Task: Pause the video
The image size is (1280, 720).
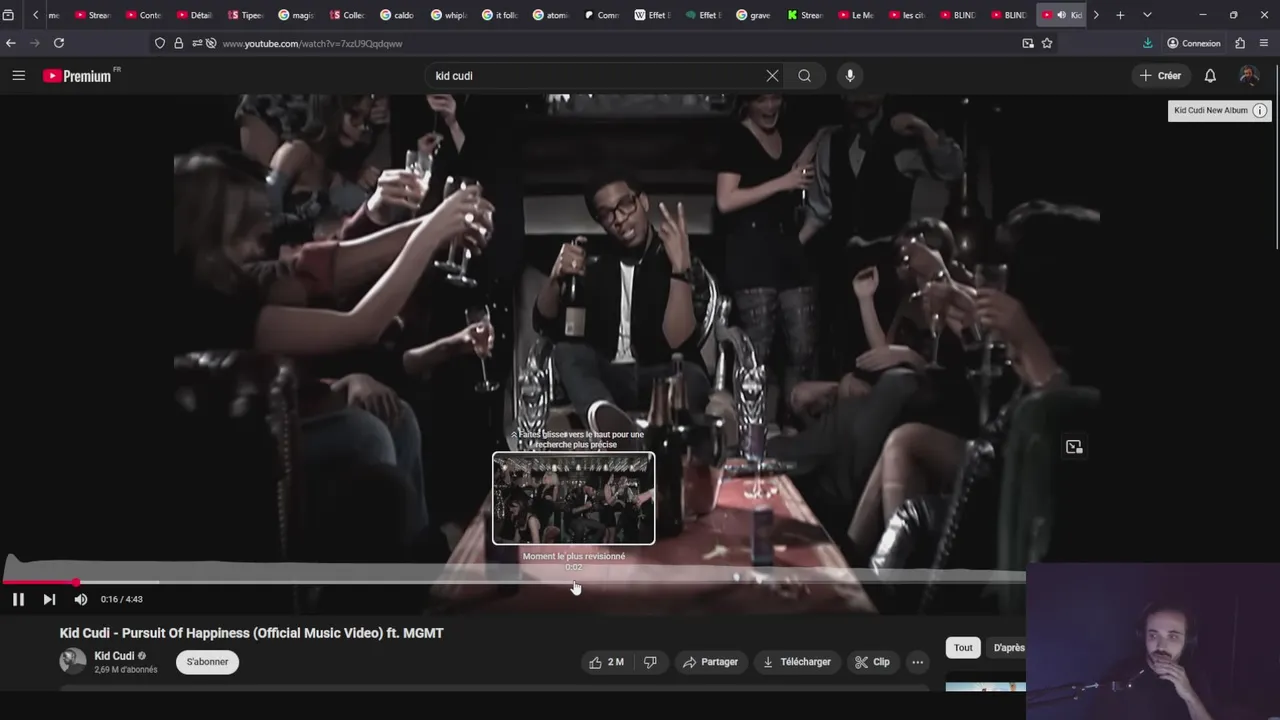Action: coord(18,599)
